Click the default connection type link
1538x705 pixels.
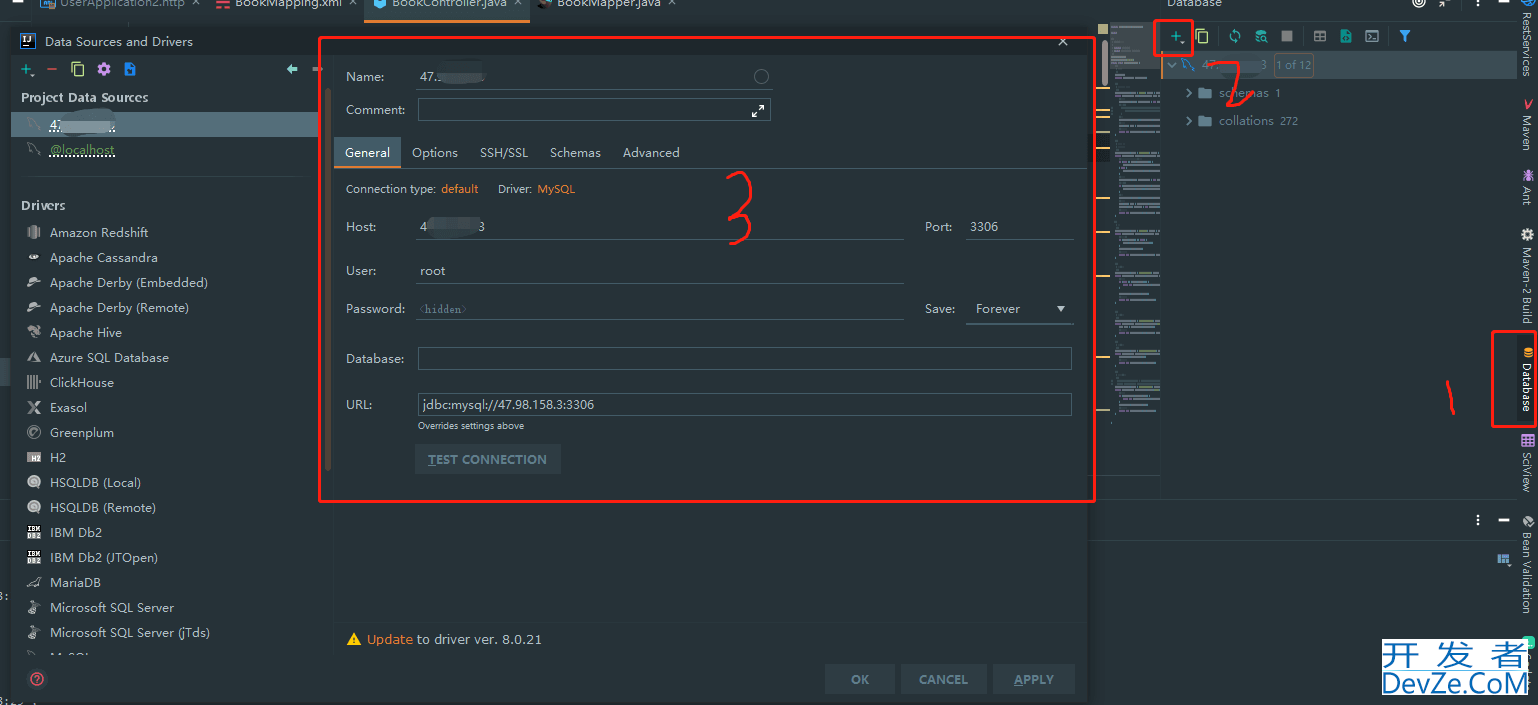(459, 189)
